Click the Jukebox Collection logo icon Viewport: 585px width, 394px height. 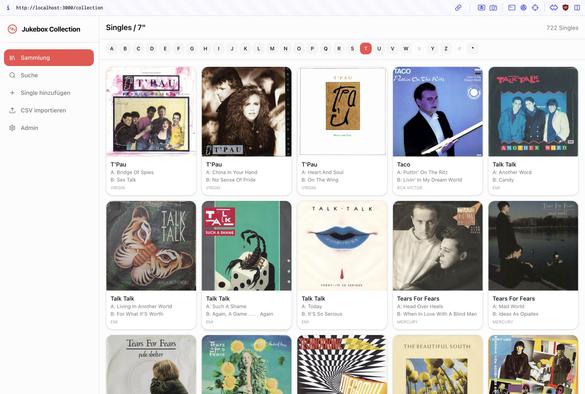coord(12,29)
